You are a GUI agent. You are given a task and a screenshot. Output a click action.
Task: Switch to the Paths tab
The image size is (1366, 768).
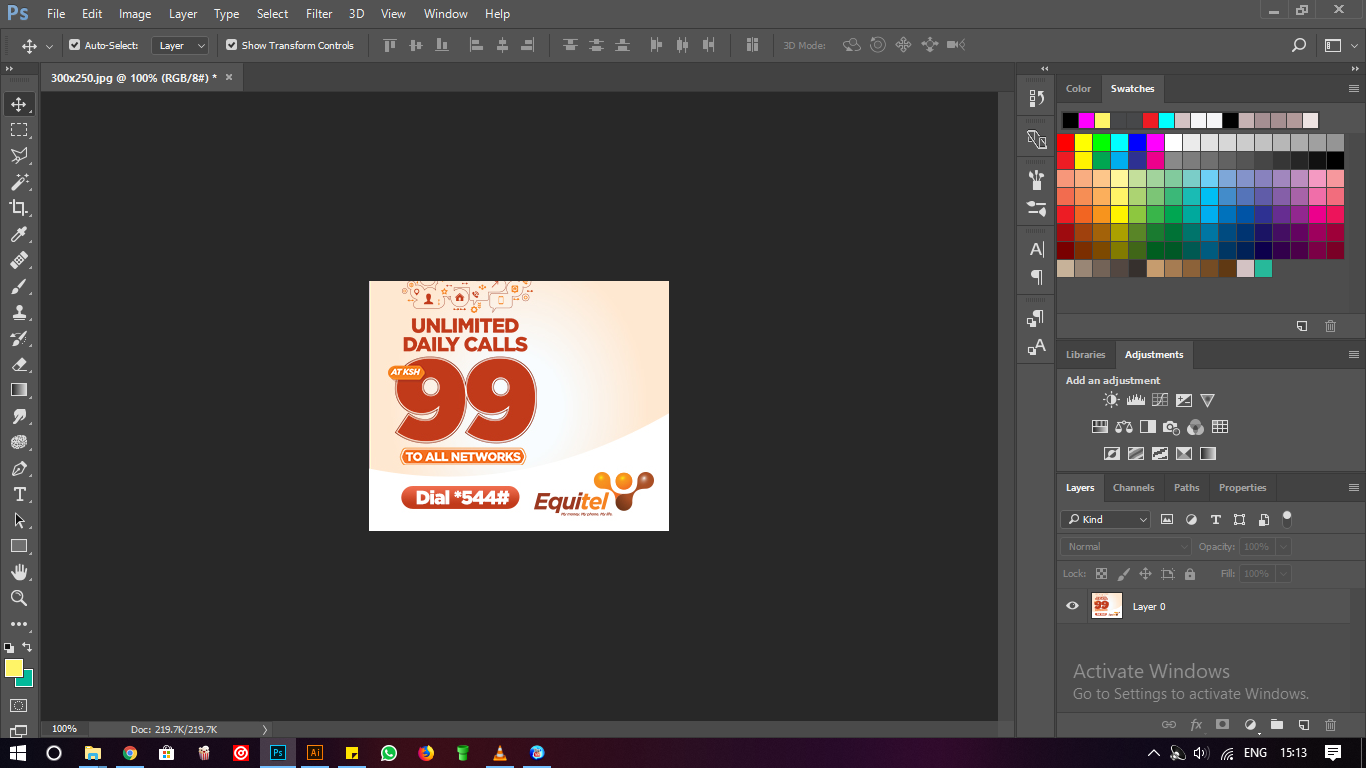[x=1186, y=488]
